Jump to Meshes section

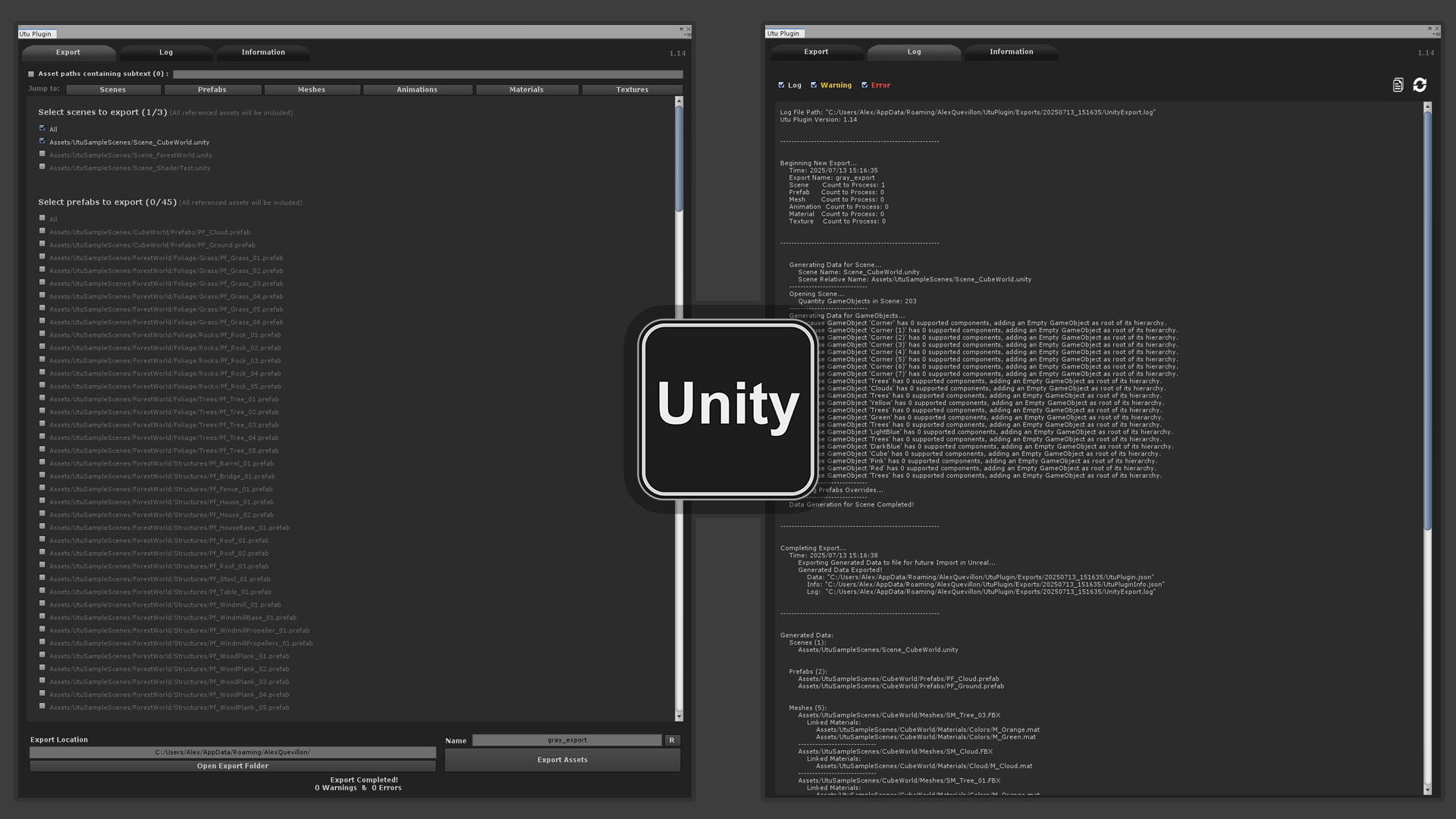(x=312, y=89)
